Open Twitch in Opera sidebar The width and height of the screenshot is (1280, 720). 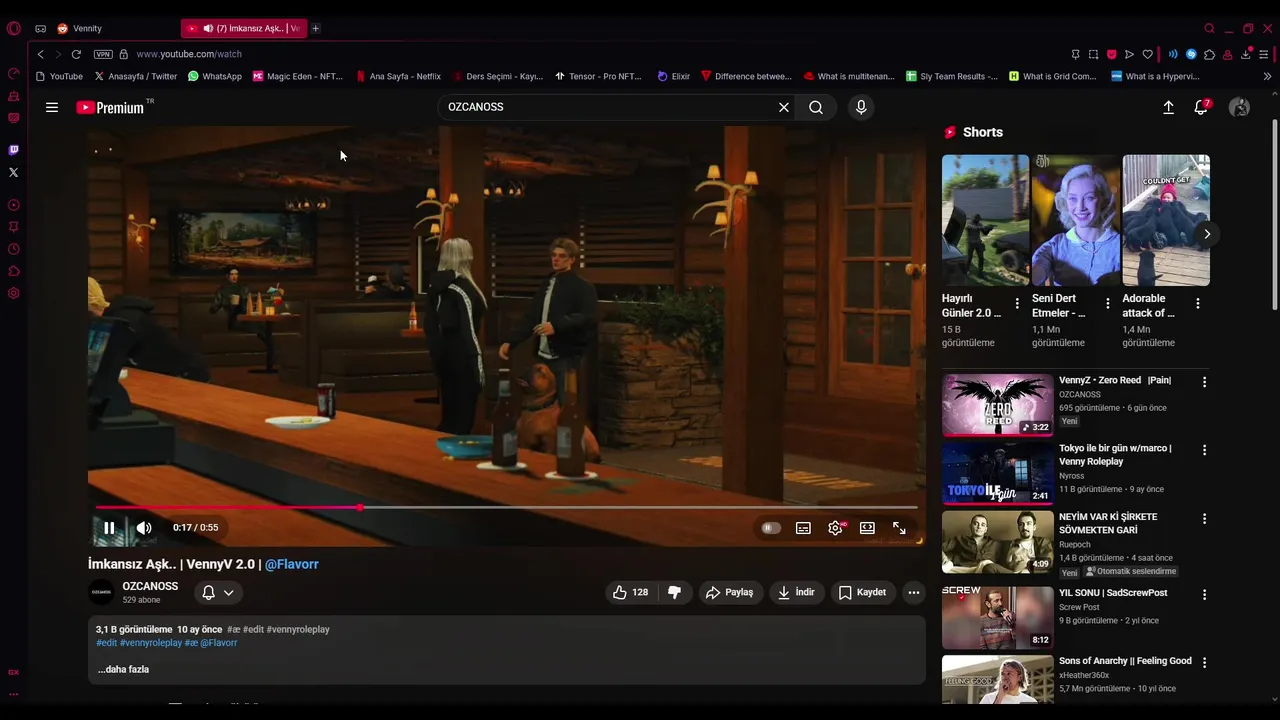pos(13,150)
